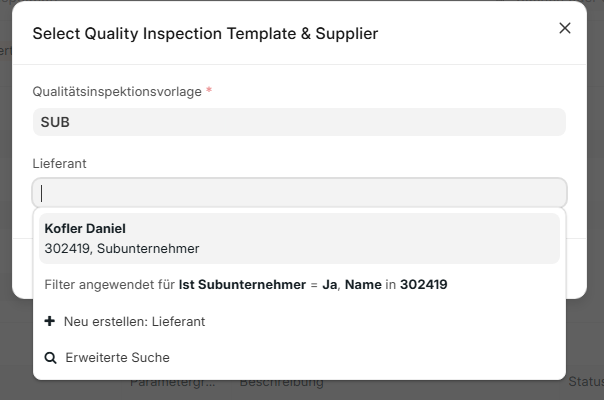
Task: Click the Status column header behind the dialog
Action: tap(585, 384)
